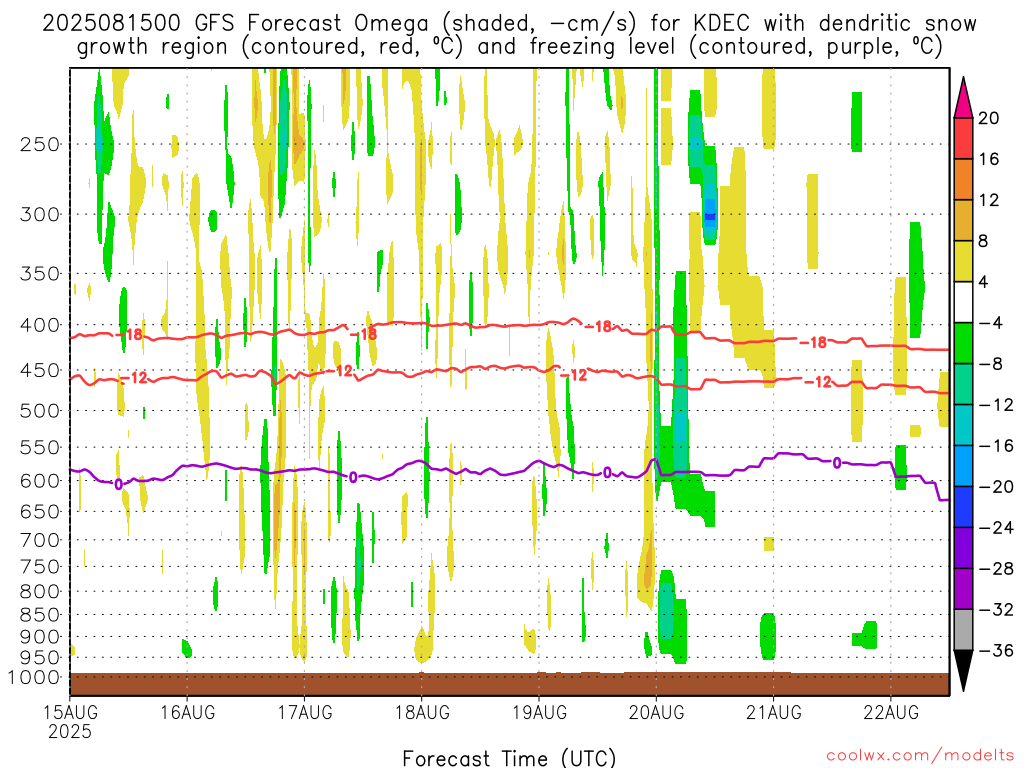Image resolution: width=1024 pixels, height=768 pixels.
Task: Click the magenta arrow atop the color bar
Action: pyautogui.click(x=963, y=97)
